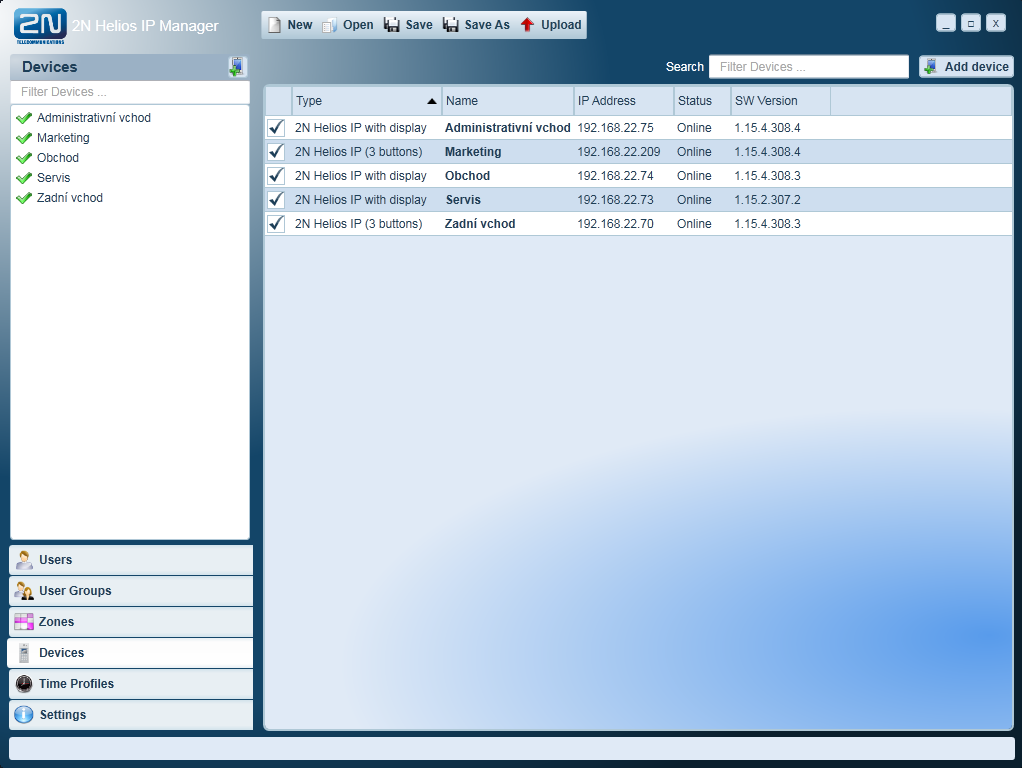The width and height of the screenshot is (1022, 769).
Task: Select Administrativní vchod in the device list
Action: pyautogui.click(x=94, y=118)
